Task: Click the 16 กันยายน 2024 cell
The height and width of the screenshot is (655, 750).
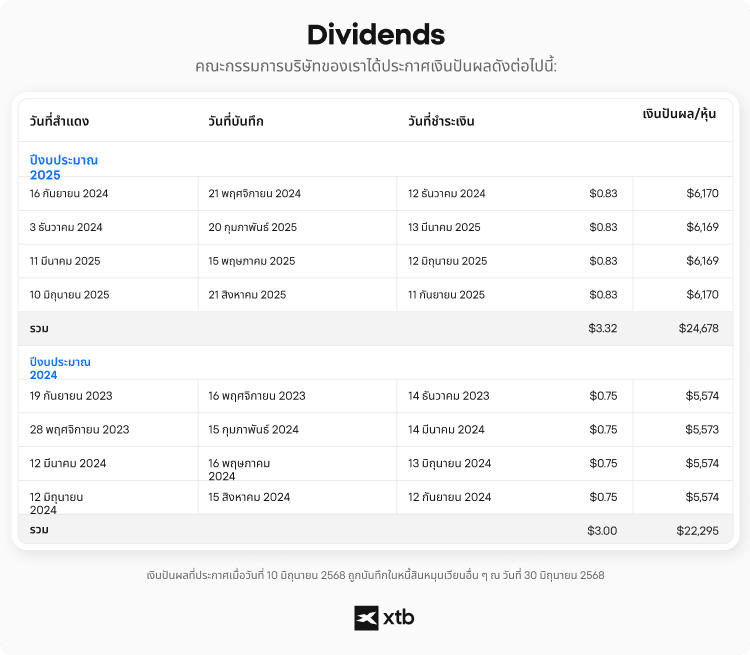Action: point(69,193)
